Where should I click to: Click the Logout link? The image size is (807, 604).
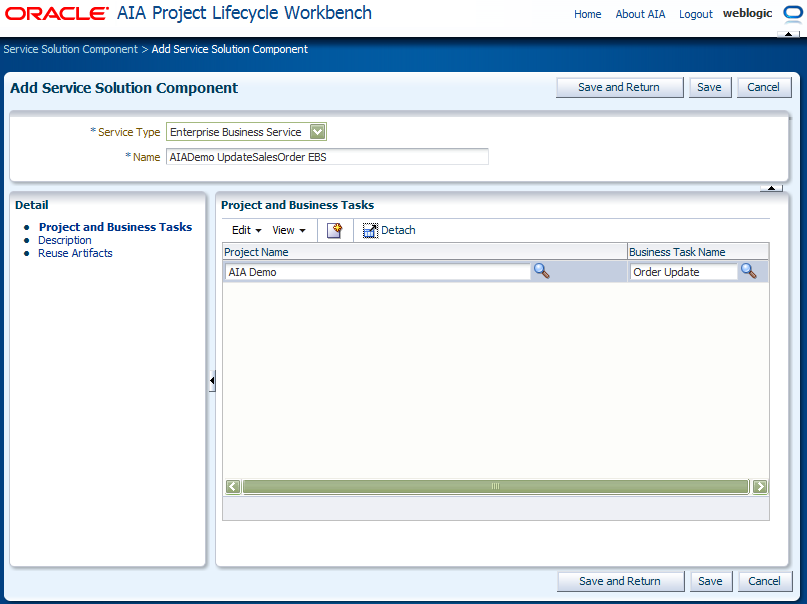696,14
